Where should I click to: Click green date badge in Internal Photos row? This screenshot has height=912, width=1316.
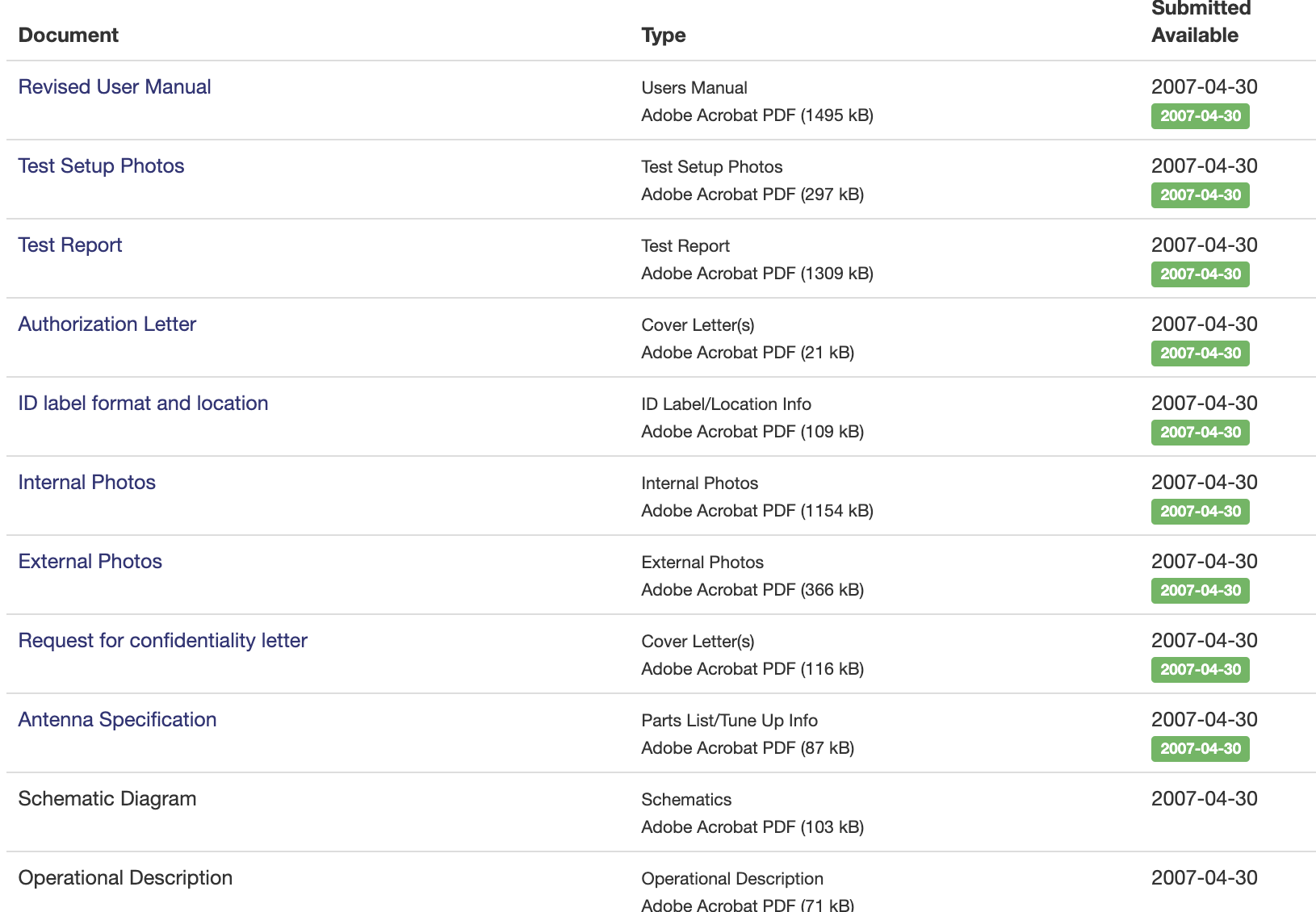[1201, 512]
